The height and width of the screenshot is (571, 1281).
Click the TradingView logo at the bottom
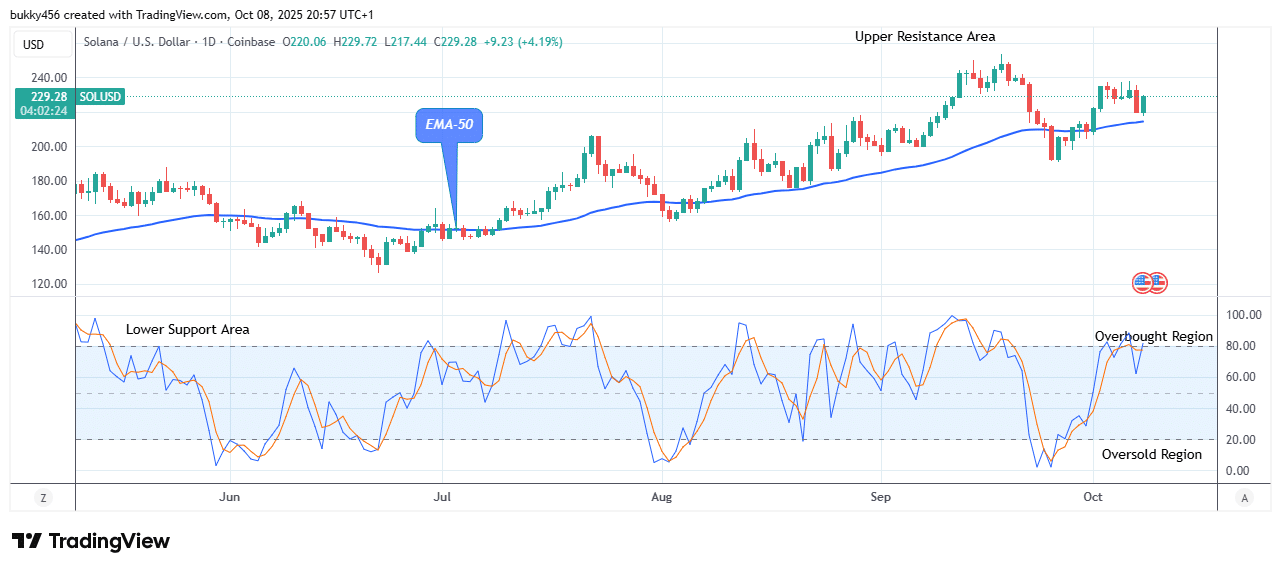pos(91,541)
